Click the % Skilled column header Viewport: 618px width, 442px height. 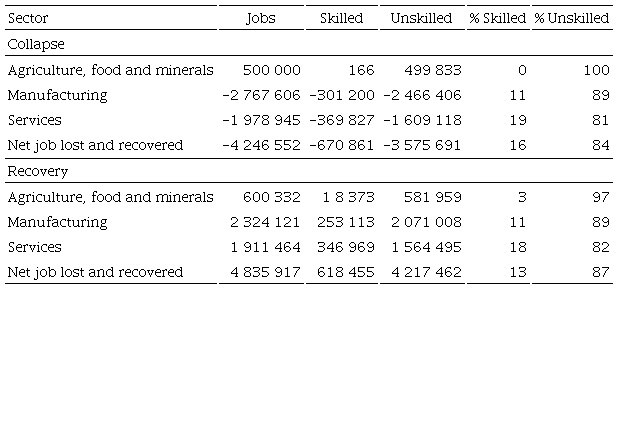497,19
